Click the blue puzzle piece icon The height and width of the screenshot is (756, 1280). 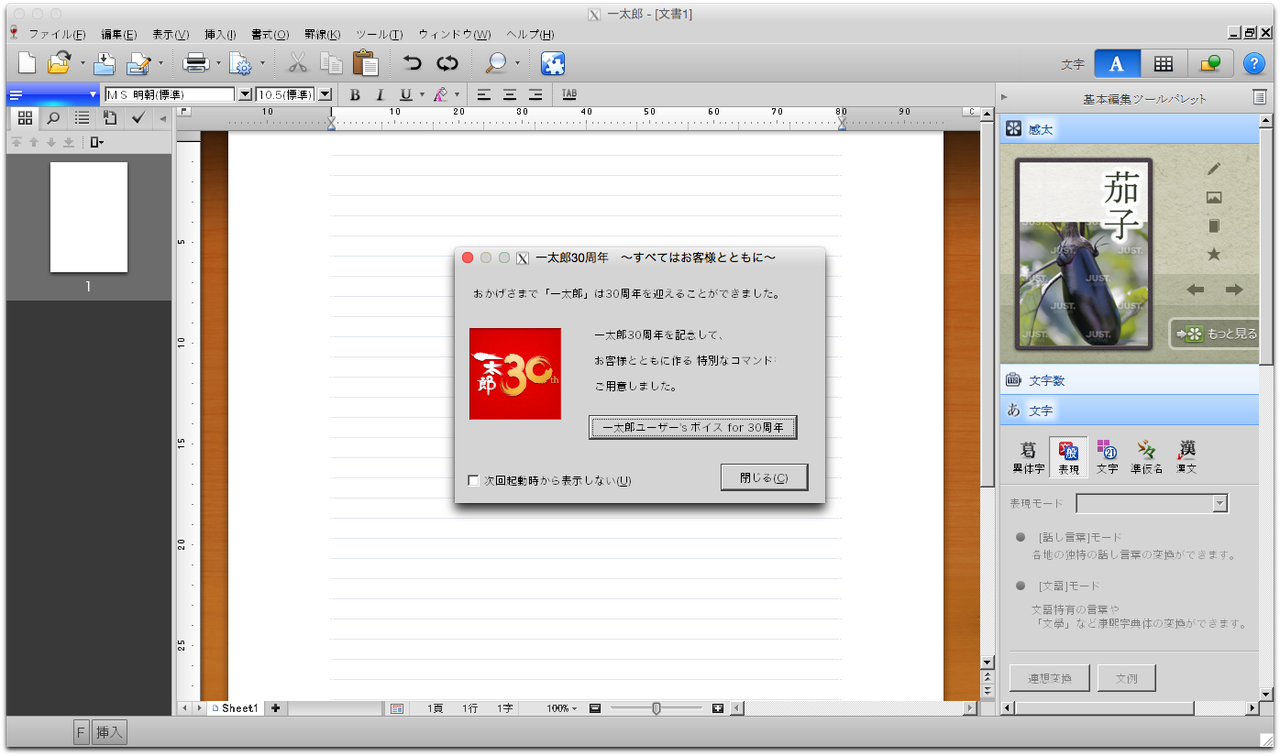(x=553, y=63)
